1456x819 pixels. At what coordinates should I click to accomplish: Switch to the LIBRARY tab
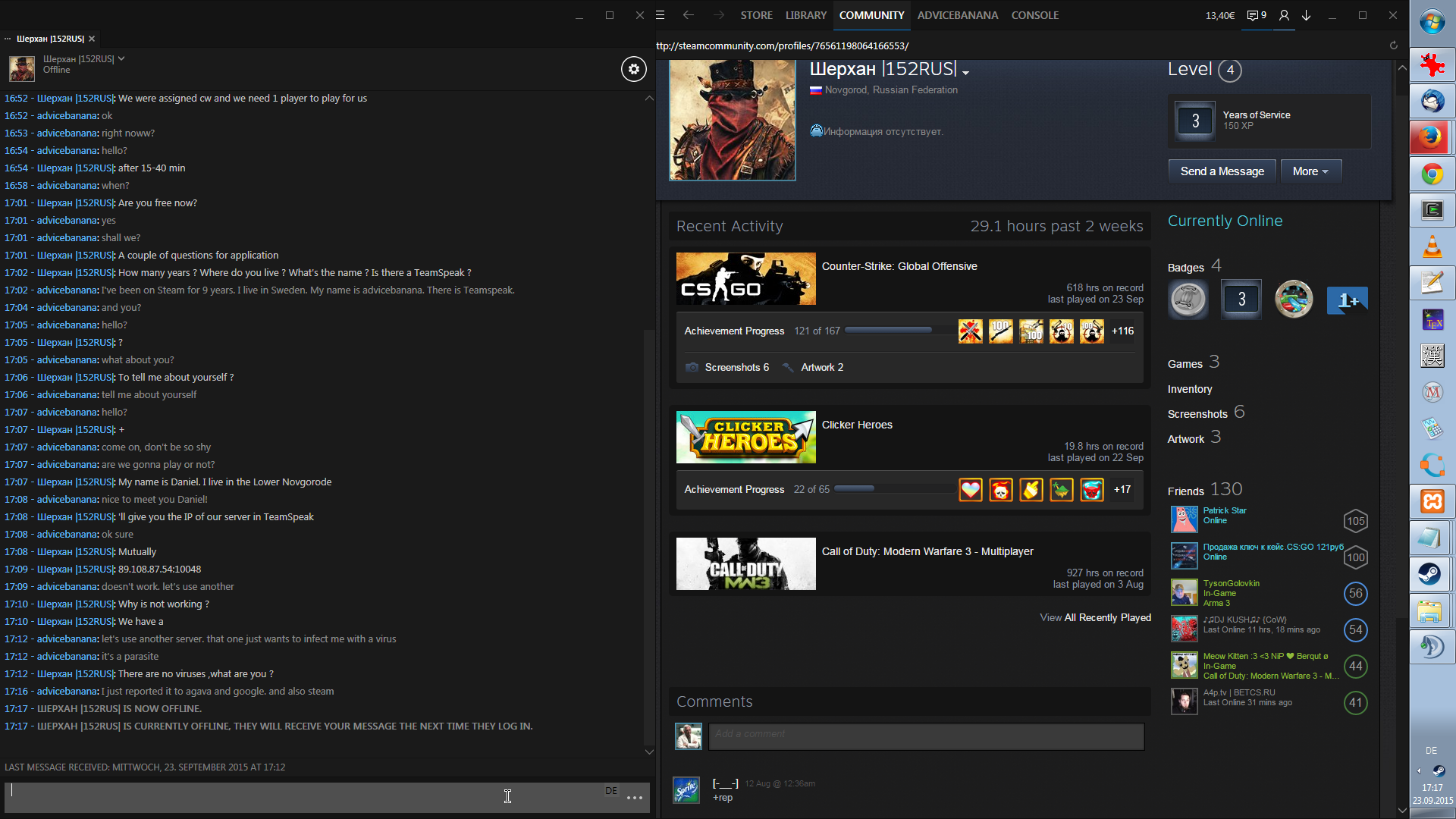805,15
